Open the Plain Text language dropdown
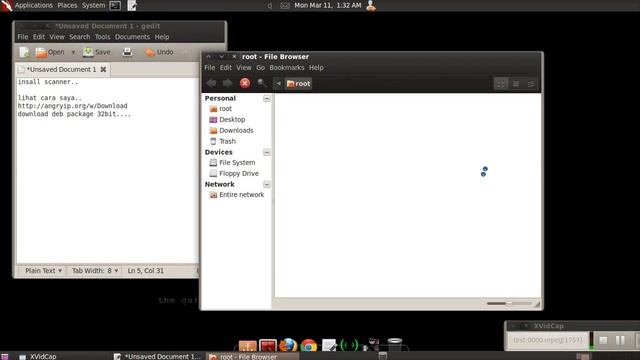Image resolution: width=640 pixels, height=360 pixels. pyautogui.click(x=43, y=271)
